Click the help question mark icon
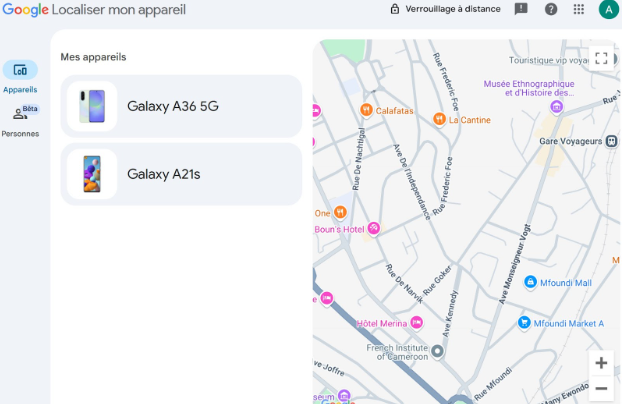The width and height of the screenshot is (626, 416). click(551, 9)
